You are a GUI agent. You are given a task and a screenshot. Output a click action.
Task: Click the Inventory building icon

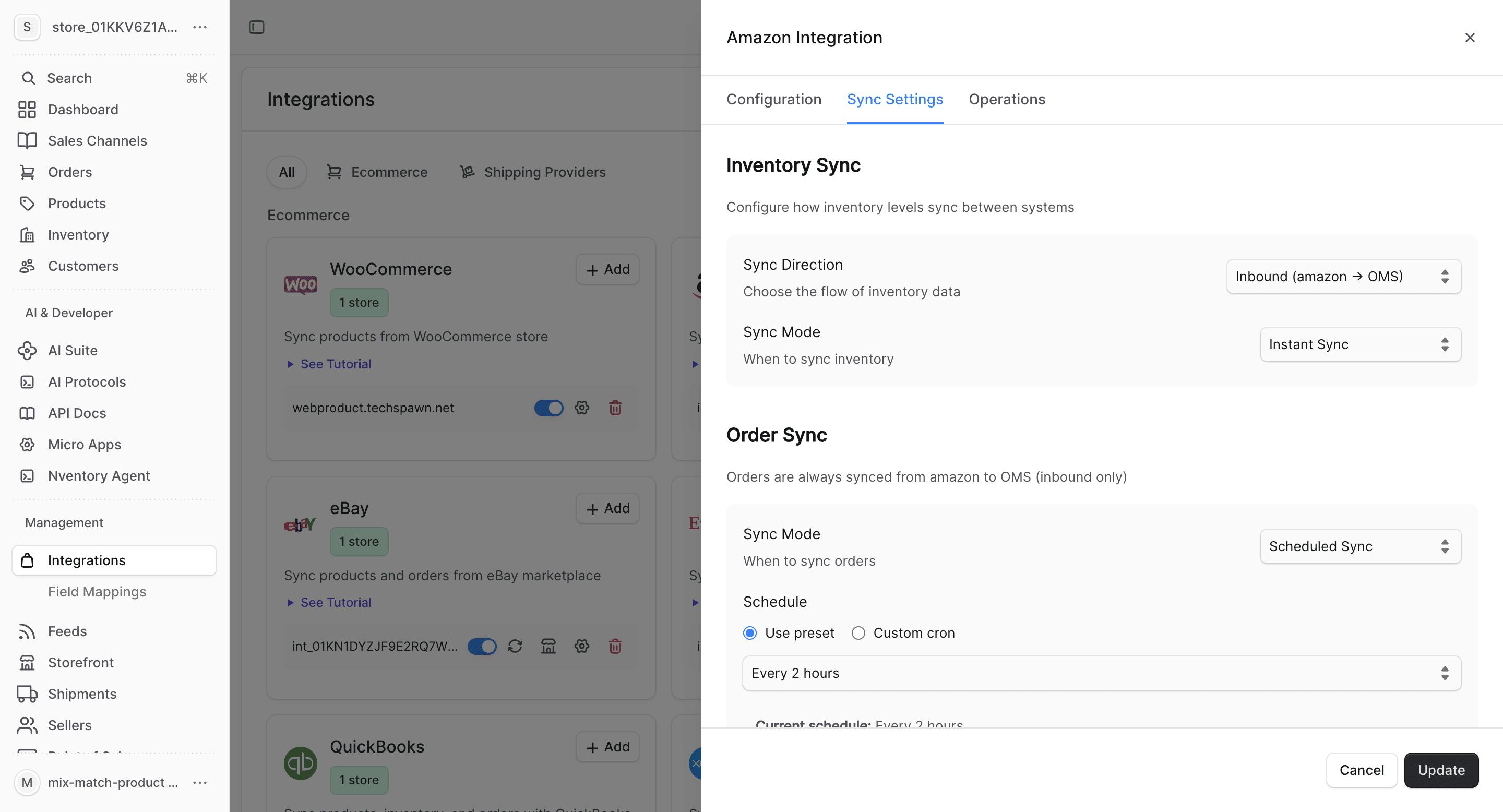tap(27, 234)
